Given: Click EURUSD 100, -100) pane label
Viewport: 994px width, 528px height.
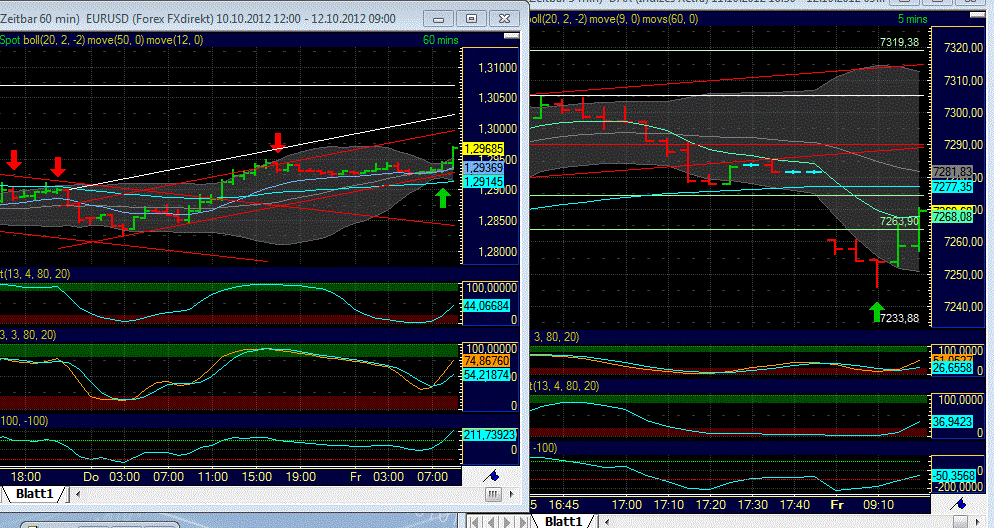Looking at the screenshot, I should (24, 421).
